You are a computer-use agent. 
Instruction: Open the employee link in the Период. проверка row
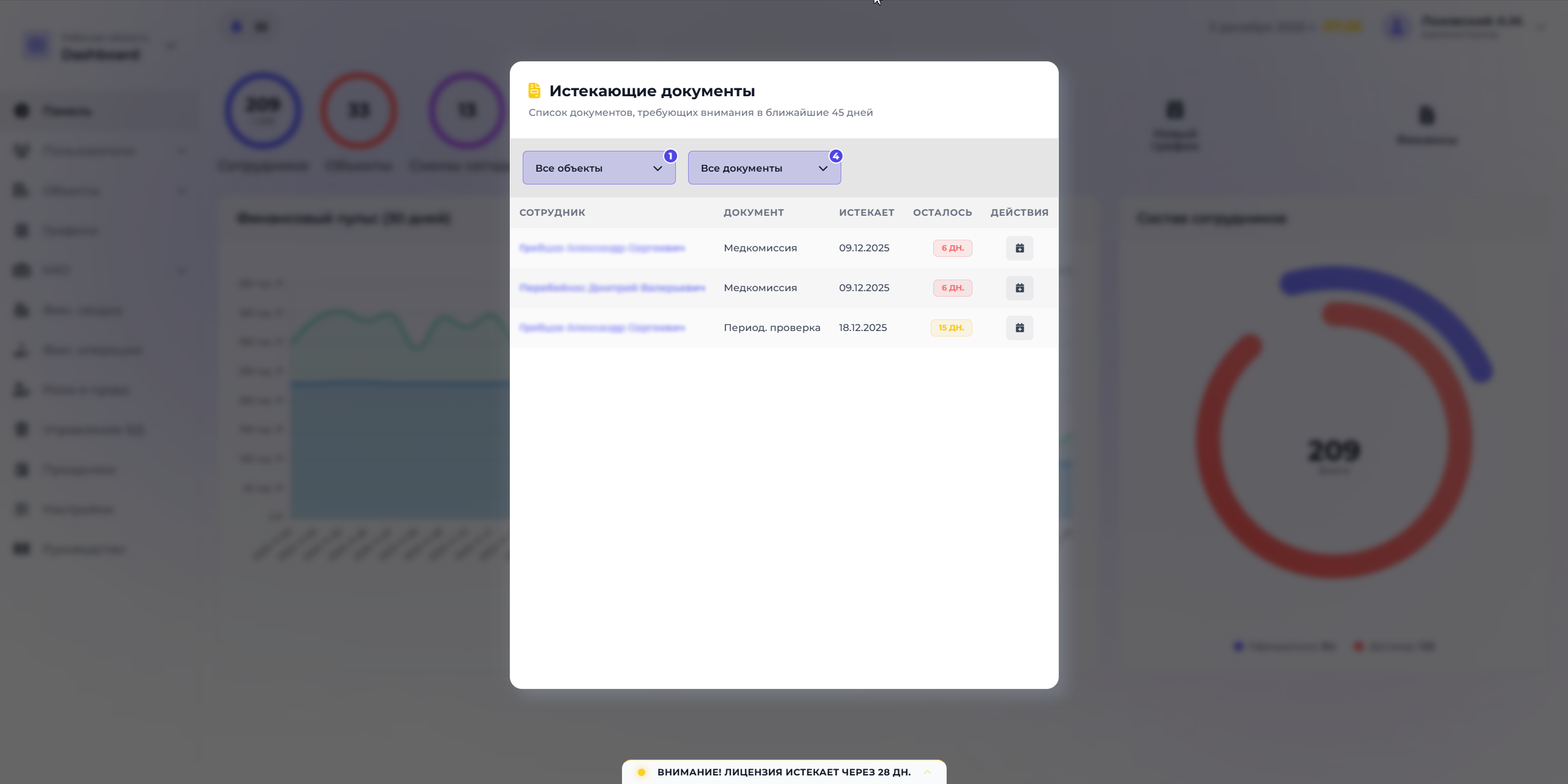pyautogui.click(x=602, y=328)
